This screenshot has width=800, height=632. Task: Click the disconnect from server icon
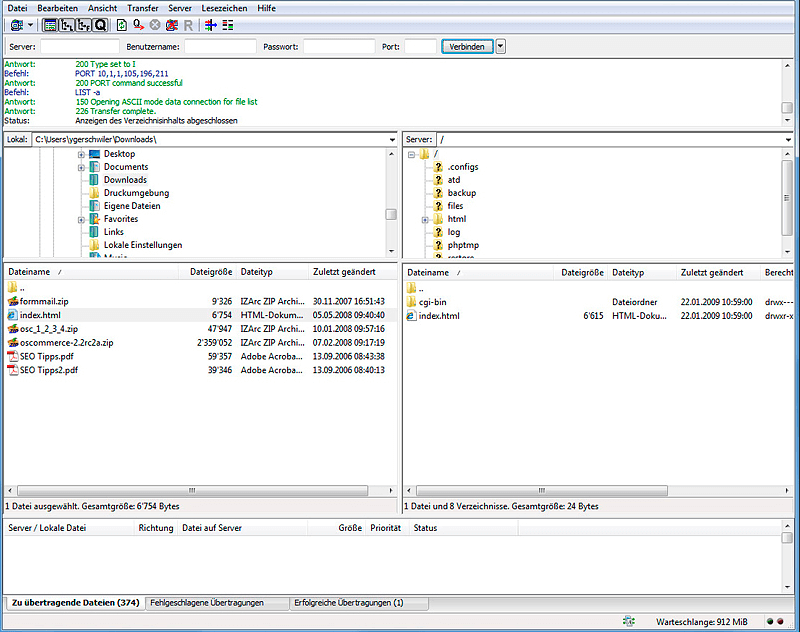[171, 24]
